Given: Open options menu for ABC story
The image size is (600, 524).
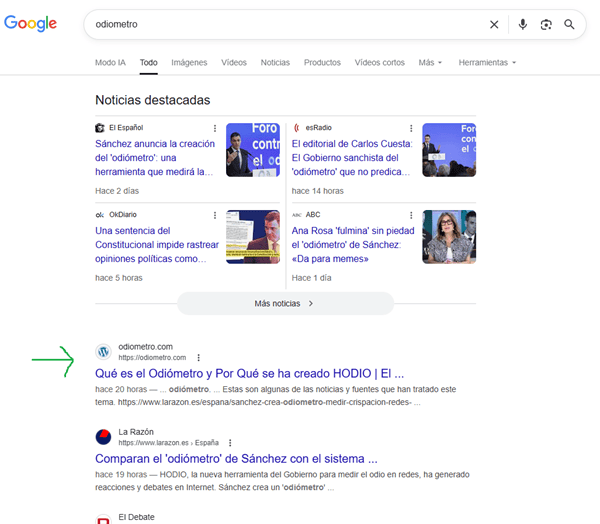Looking at the screenshot, I should pos(411,215).
